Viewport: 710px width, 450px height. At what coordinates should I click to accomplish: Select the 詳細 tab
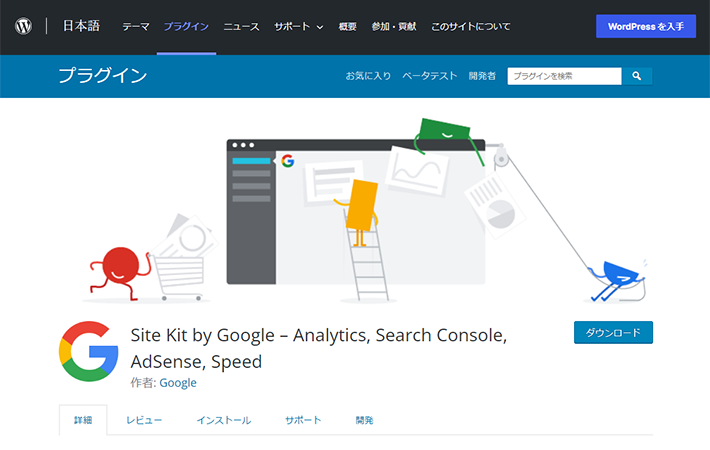[83, 420]
